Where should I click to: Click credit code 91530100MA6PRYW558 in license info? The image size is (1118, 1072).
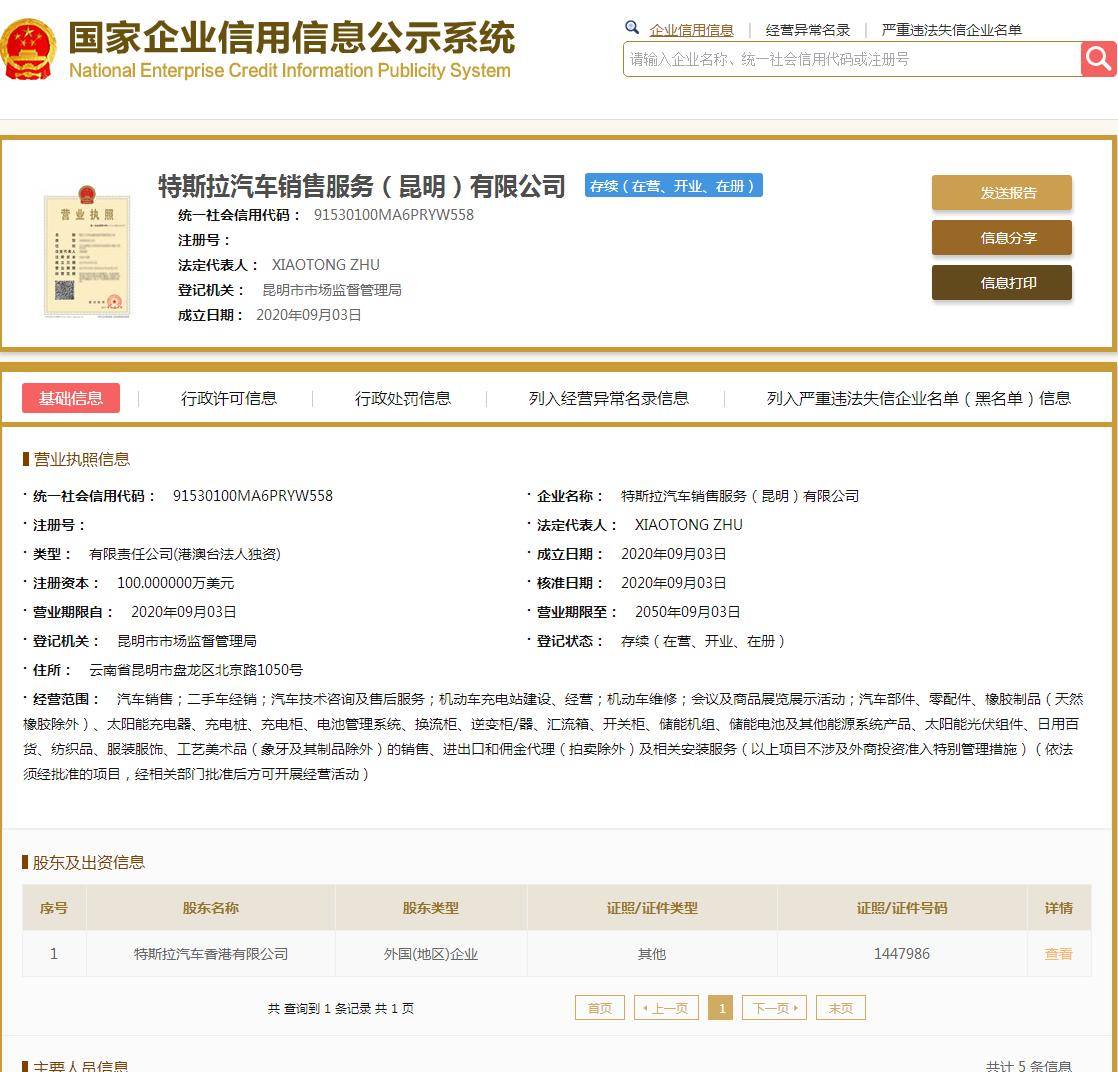point(252,496)
